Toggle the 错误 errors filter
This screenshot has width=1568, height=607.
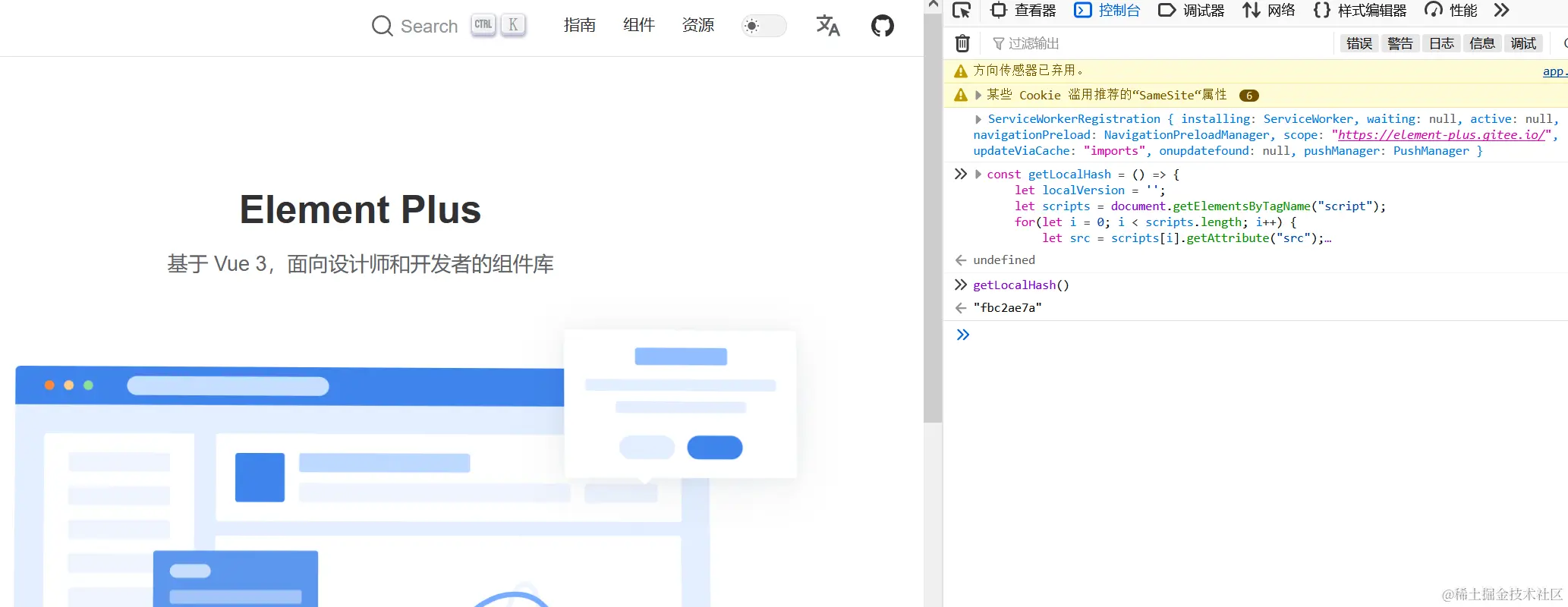click(x=1359, y=43)
